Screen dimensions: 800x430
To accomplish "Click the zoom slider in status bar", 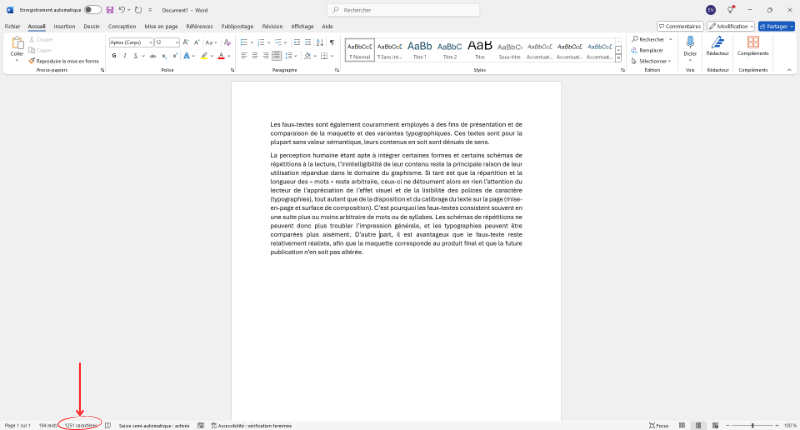I will (753, 425).
